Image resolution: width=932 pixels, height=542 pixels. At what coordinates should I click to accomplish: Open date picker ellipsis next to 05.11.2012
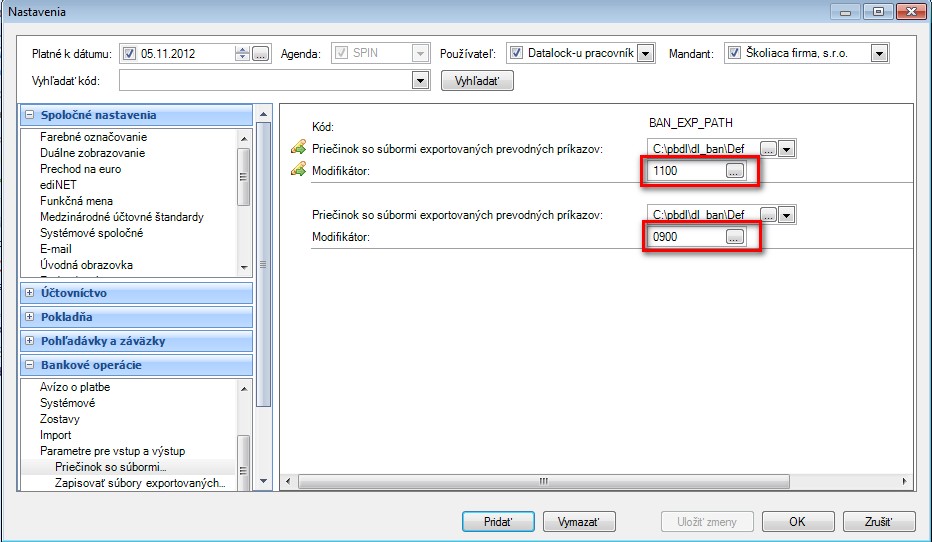260,53
